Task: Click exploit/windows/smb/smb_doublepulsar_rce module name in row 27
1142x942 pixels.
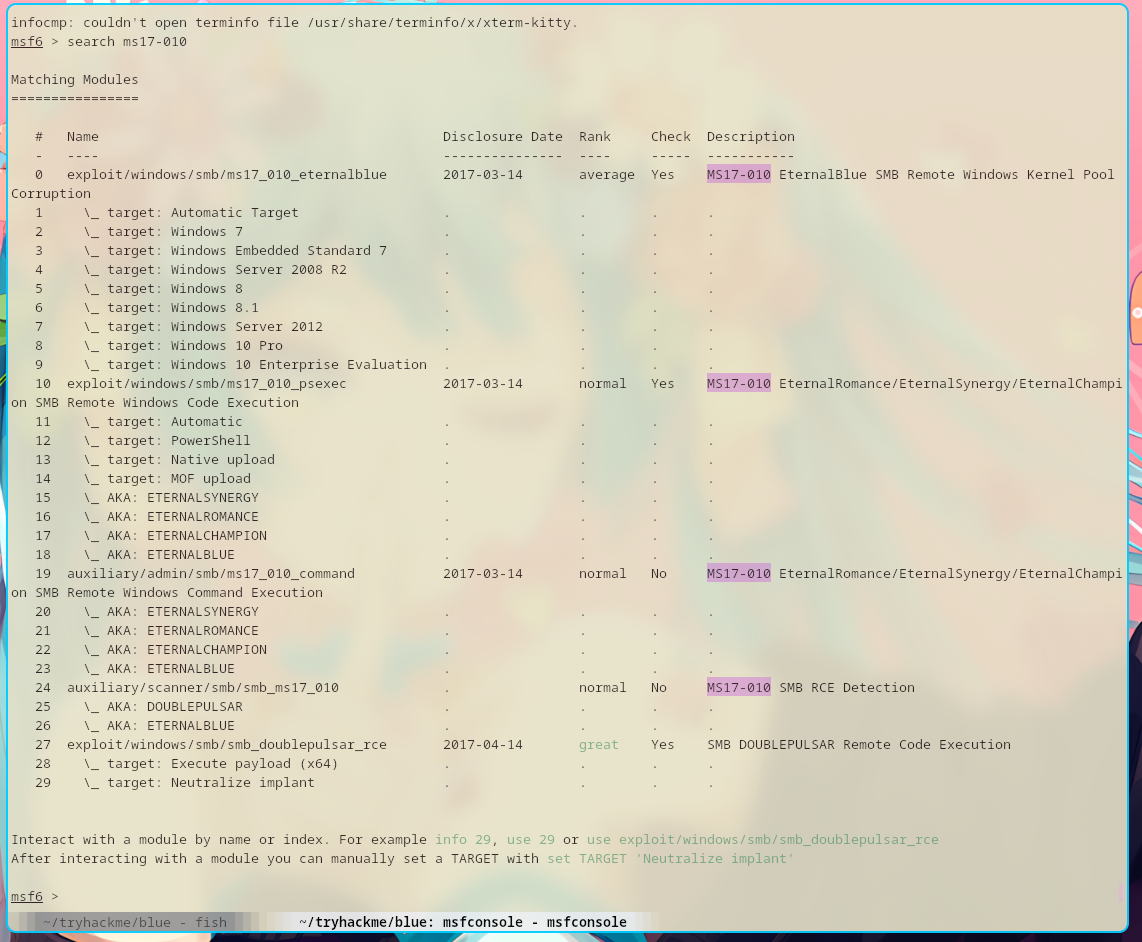Action: coord(227,745)
